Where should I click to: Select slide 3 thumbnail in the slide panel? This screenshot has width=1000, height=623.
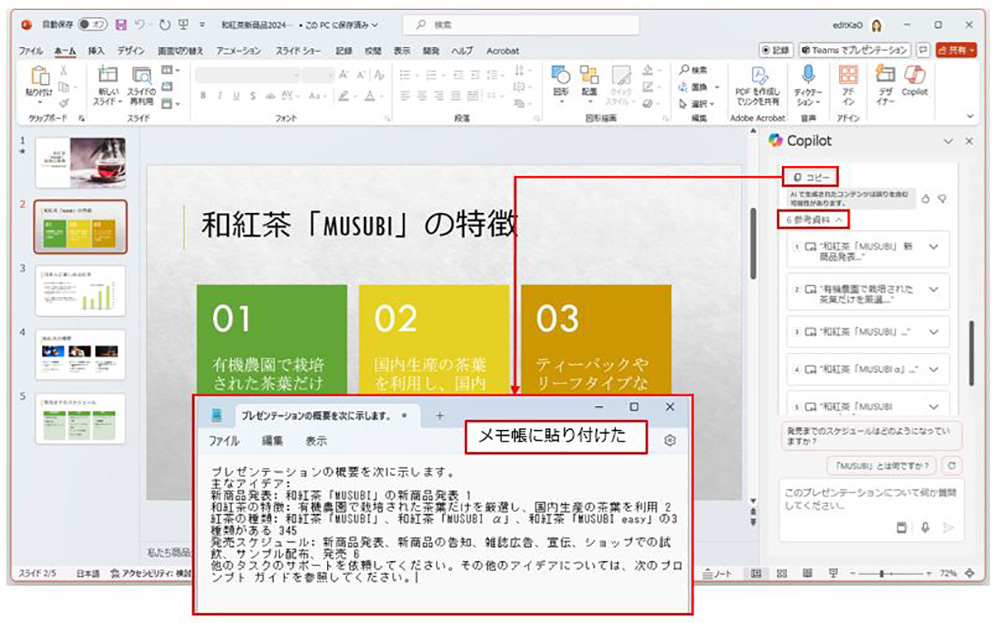pos(80,288)
